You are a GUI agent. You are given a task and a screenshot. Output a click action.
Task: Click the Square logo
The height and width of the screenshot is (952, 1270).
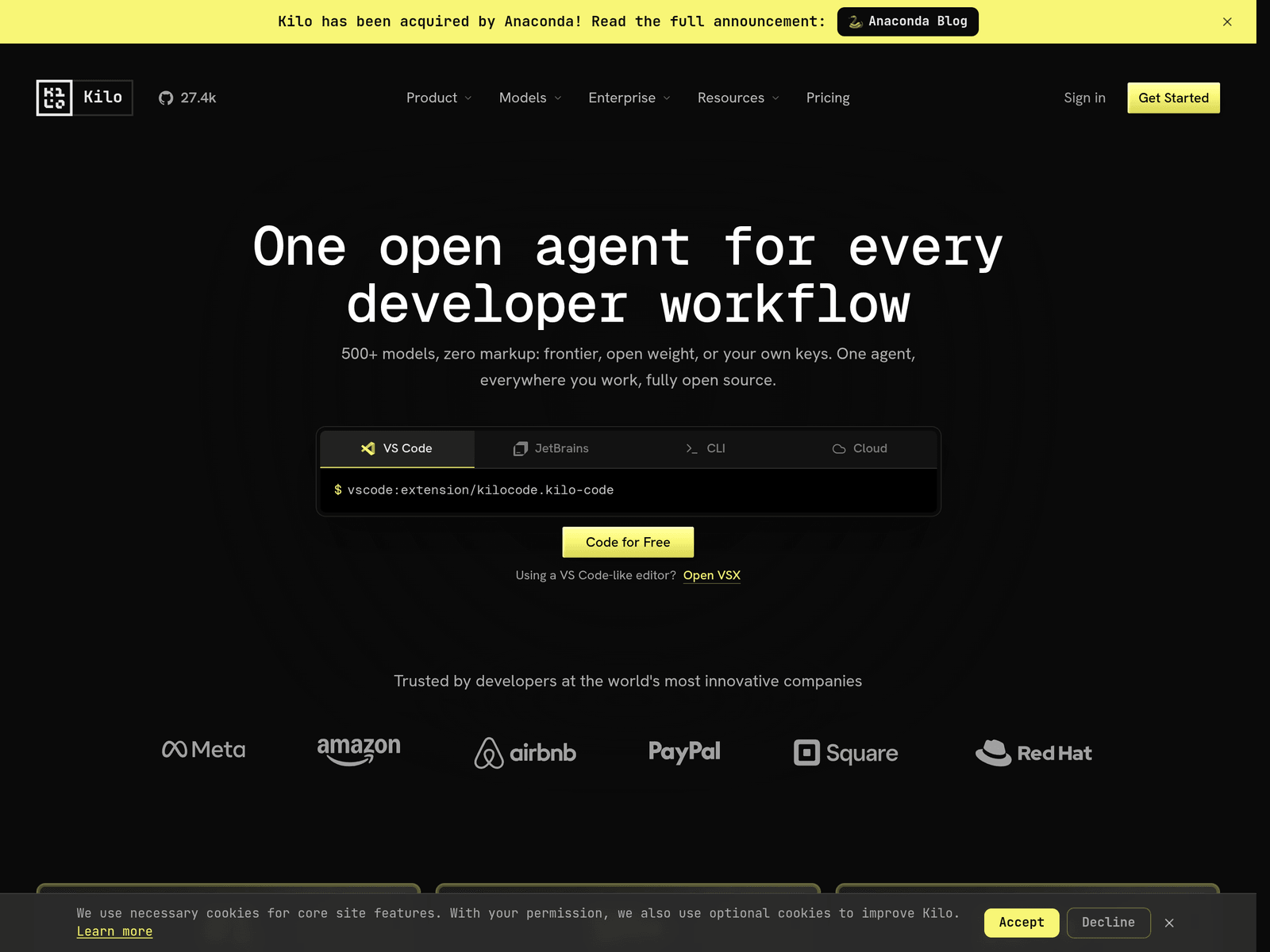pyautogui.click(x=845, y=753)
